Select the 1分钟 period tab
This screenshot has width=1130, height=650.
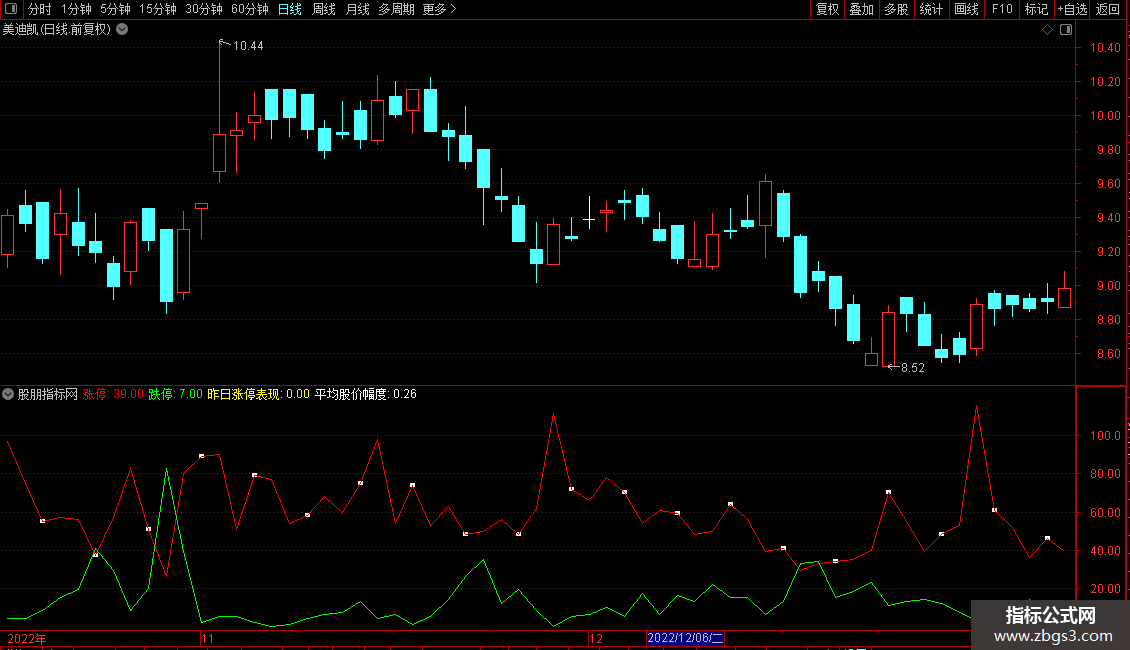pos(76,9)
